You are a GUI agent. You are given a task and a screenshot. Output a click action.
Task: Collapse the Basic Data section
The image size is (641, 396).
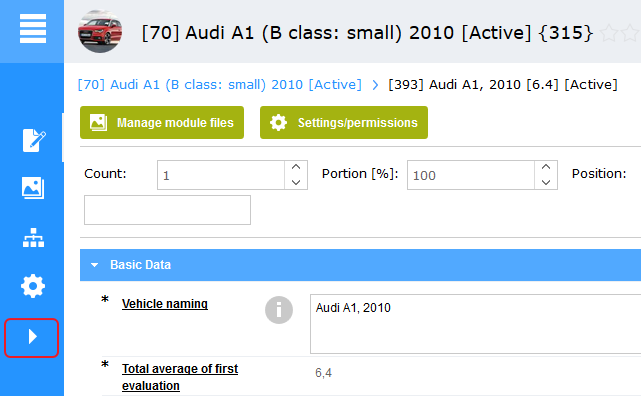[94, 265]
